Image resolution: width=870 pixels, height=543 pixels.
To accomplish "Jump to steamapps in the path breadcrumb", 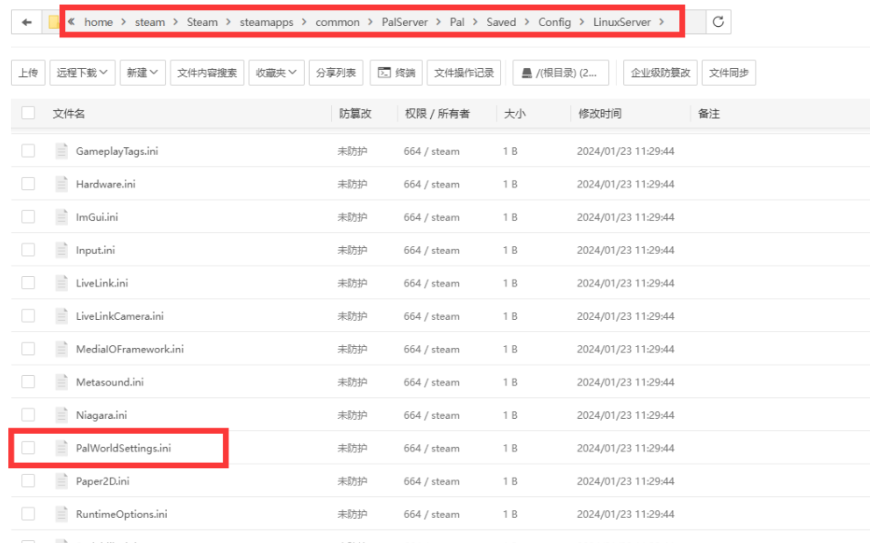I will pyautogui.click(x=266, y=22).
